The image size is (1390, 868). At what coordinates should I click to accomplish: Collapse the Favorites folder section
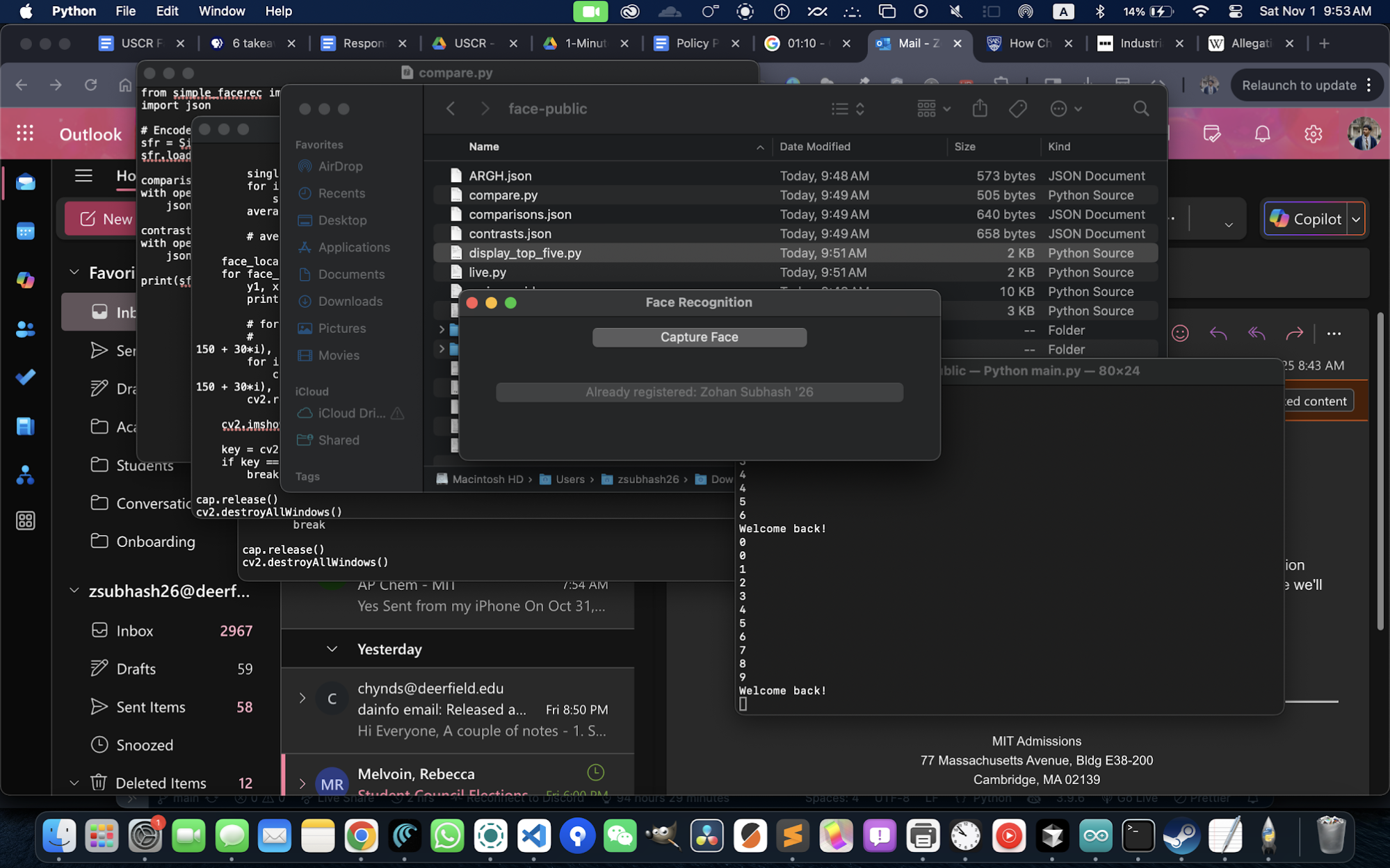pyautogui.click(x=74, y=272)
